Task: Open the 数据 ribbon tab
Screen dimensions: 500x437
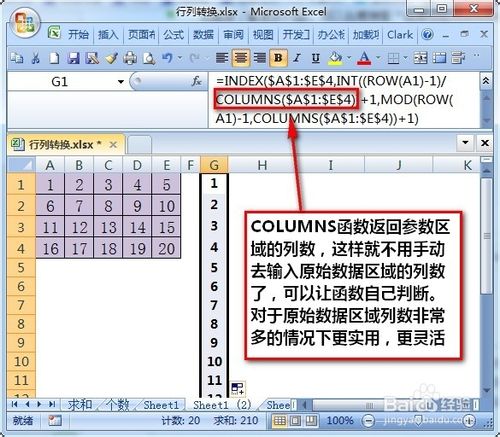Action: [203, 34]
